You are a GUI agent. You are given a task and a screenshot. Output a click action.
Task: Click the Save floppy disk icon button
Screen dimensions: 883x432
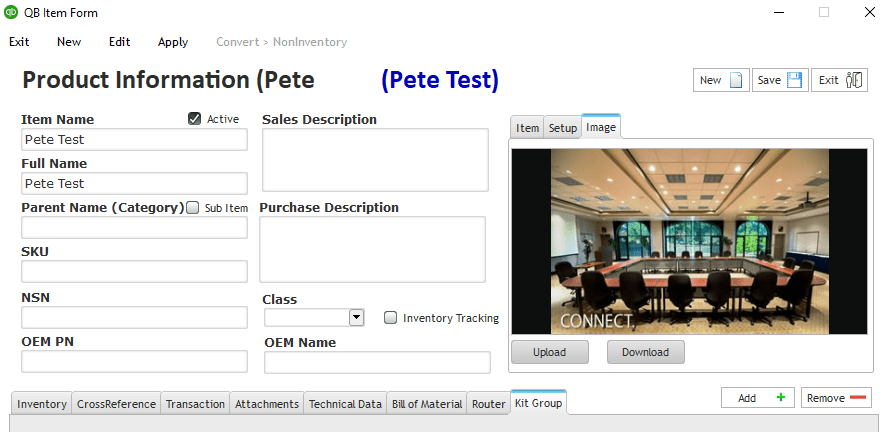coord(779,80)
